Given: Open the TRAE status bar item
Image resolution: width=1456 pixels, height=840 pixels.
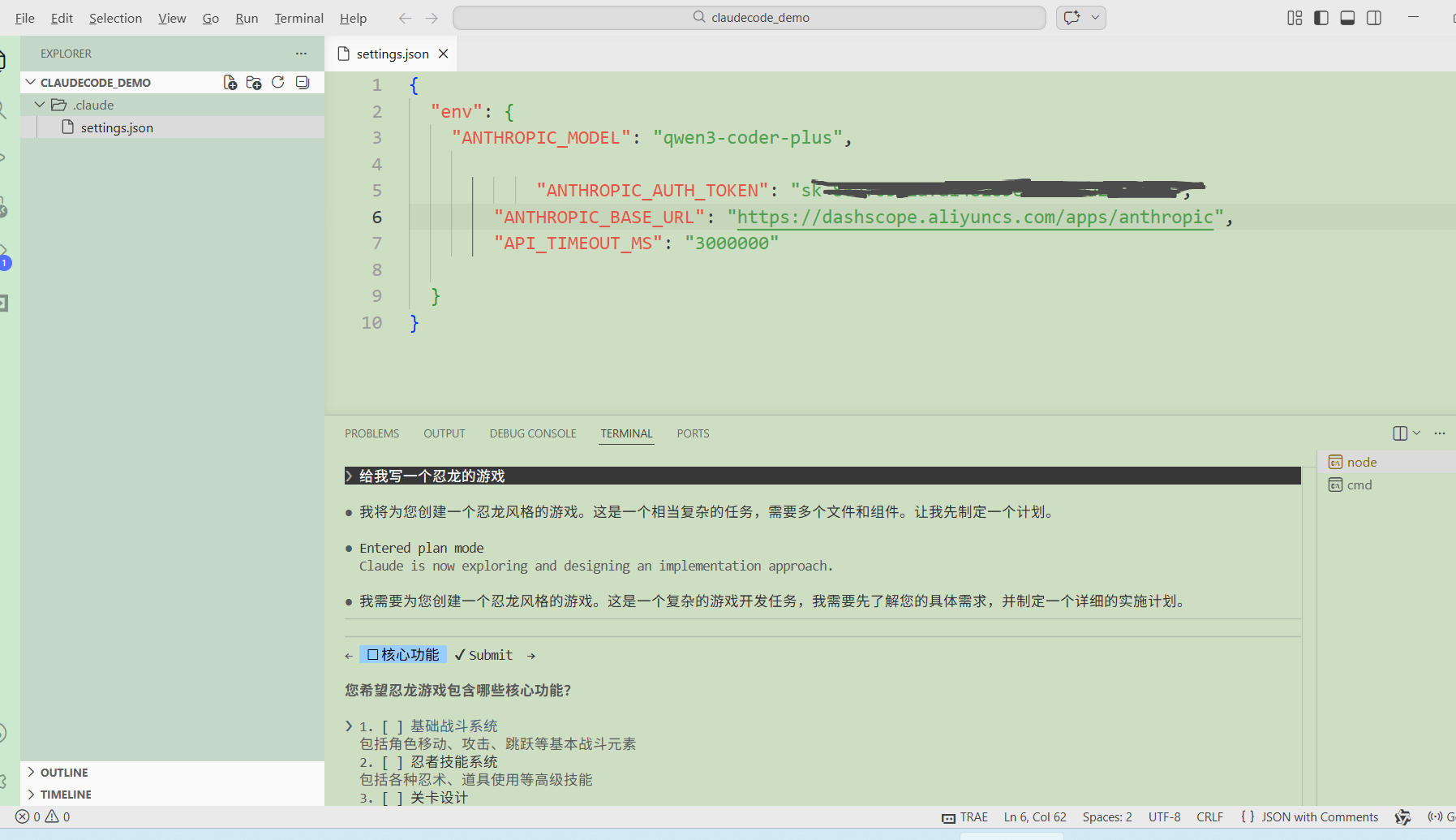Looking at the screenshot, I should coord(964,817).
